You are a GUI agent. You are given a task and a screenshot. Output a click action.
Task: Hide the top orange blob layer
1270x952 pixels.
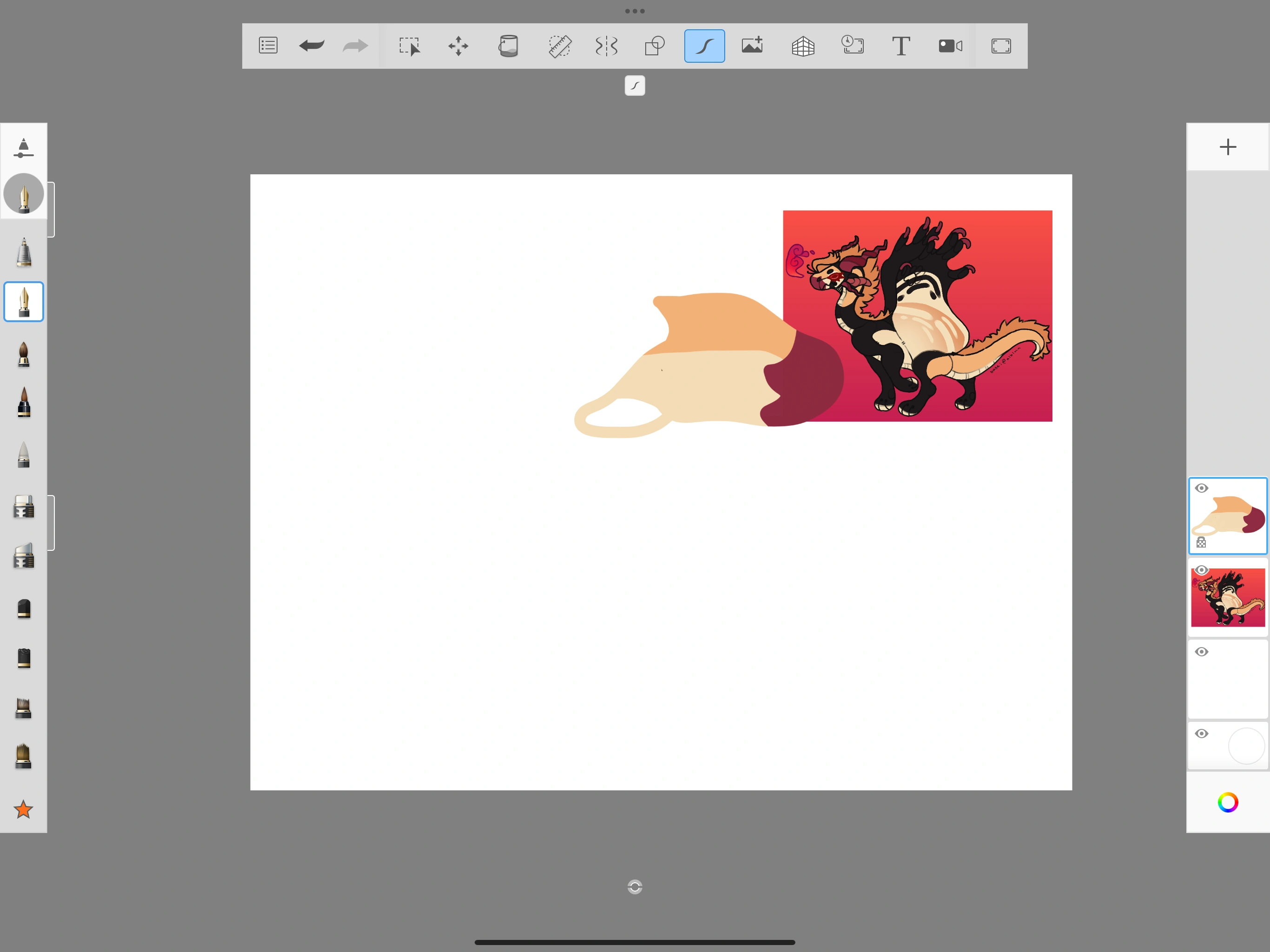click(1203, 488)
